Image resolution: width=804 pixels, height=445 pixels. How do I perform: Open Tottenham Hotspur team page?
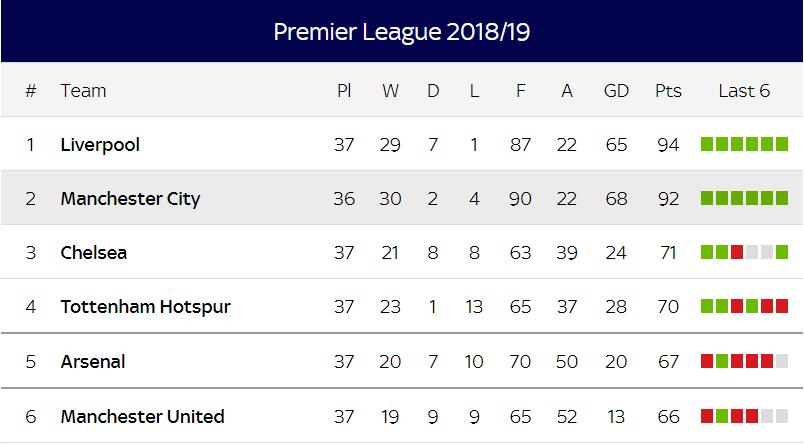coord(146,307)
